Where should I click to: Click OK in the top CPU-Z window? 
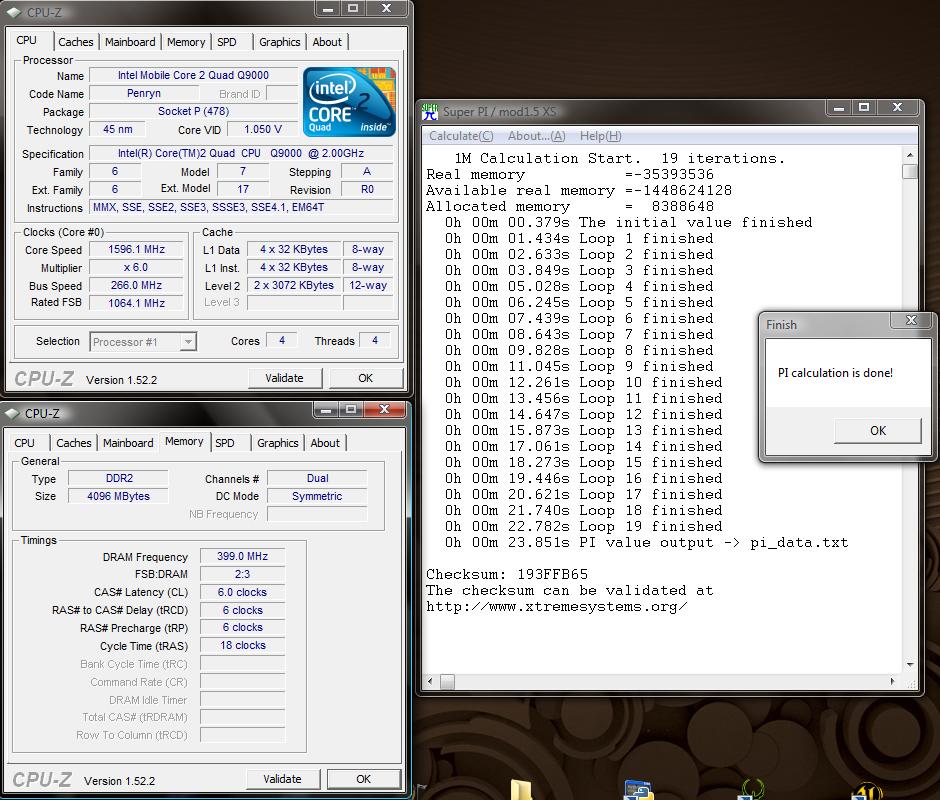(366, 378)
